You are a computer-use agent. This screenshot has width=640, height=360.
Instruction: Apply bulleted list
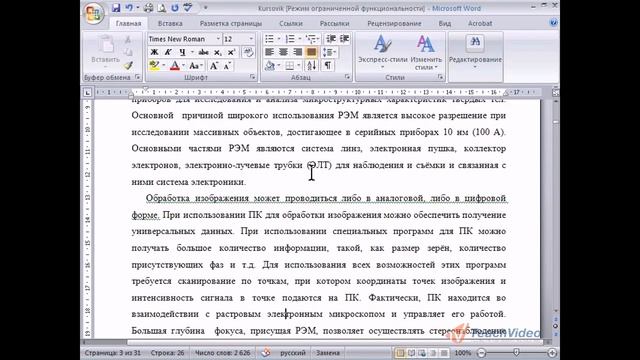269,39
